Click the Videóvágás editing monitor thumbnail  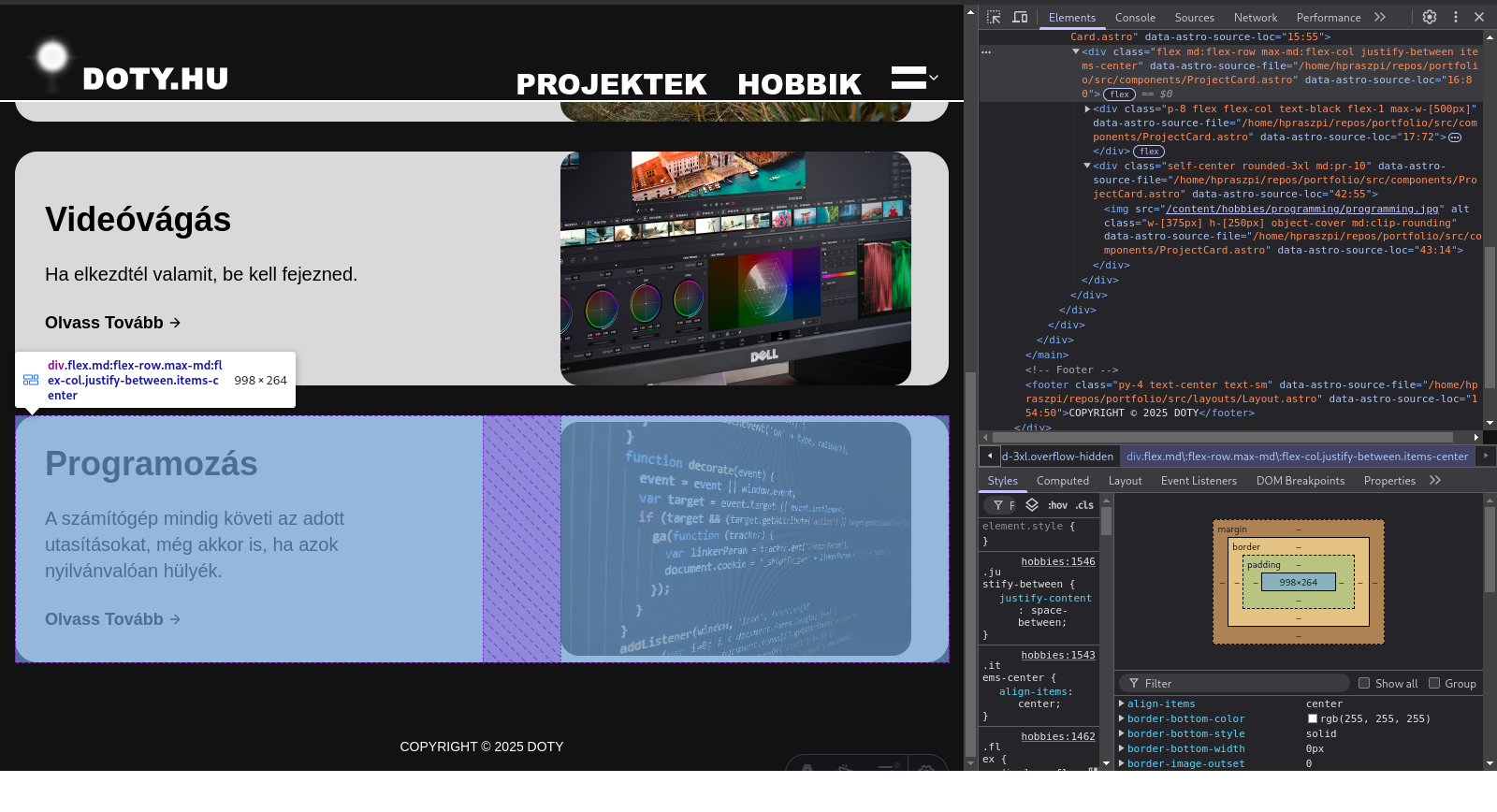coord(735,268)
